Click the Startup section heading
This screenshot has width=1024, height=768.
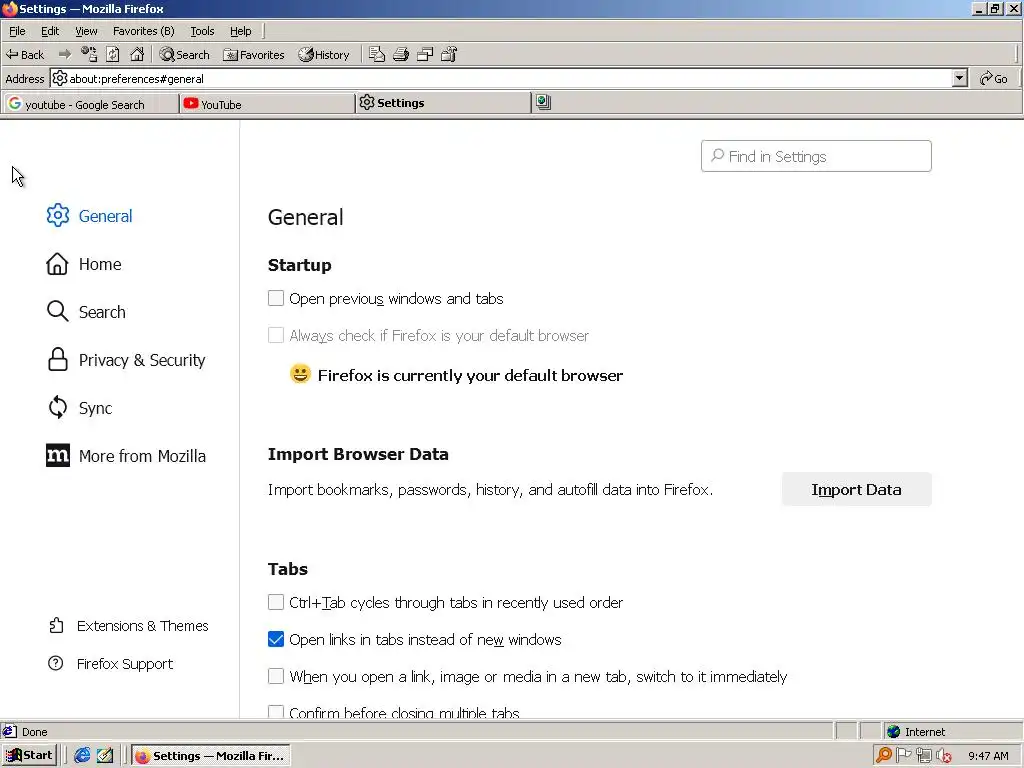coord(300,265)
